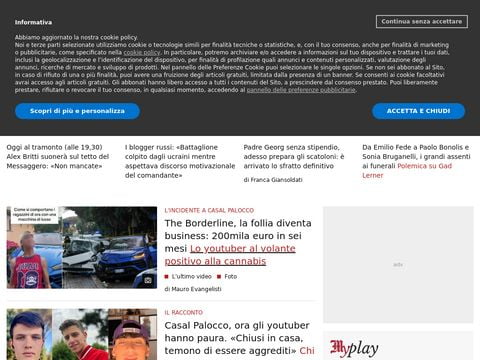The image size is (480, 360).
Task: Read Alex Britti rooftop concert headline
Action: pyautogui.click(x=58, y=156)
